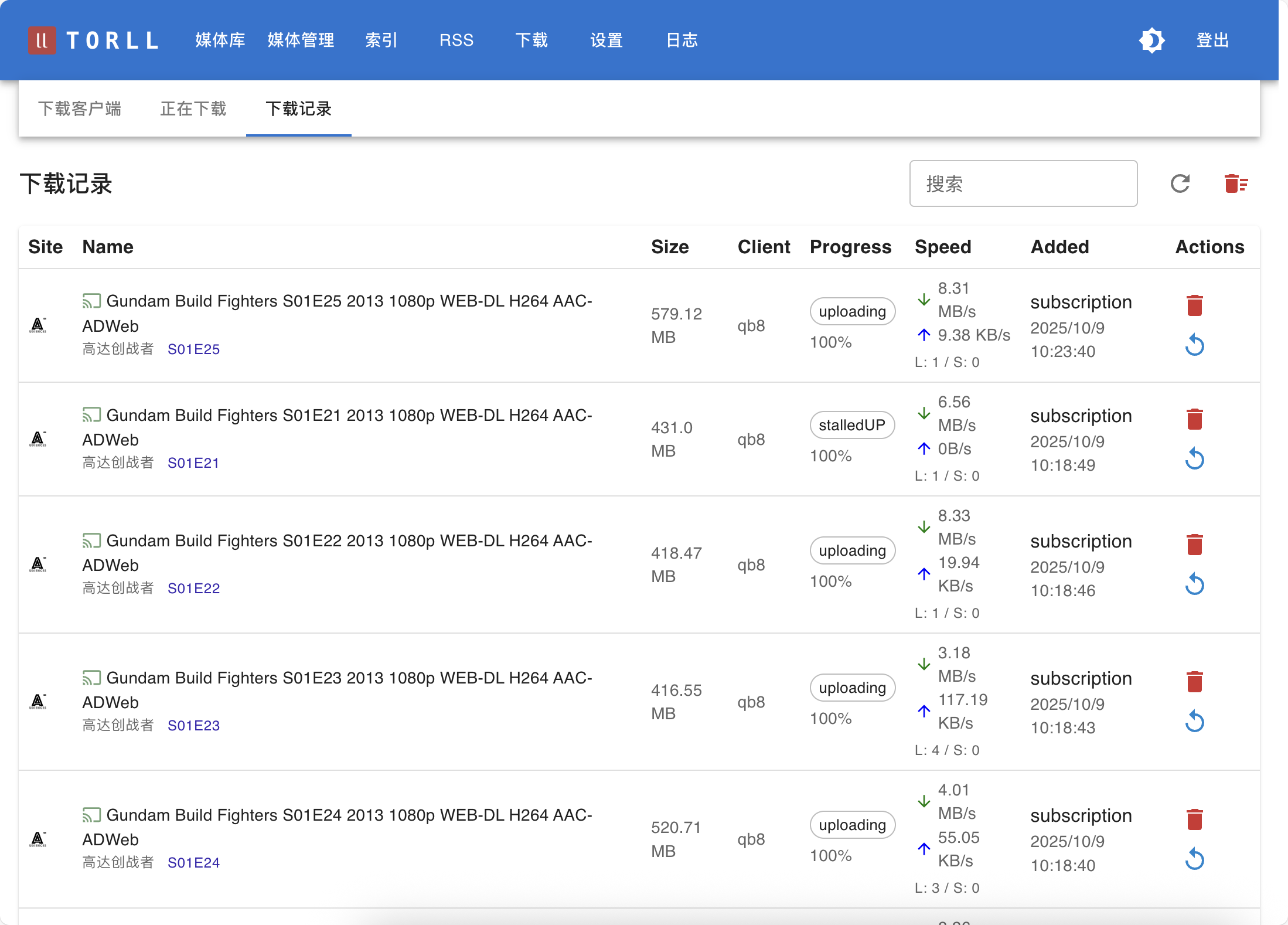Click the refresh download records icon
This screenshot has width=1288, height=925.
coord(1180,183)
